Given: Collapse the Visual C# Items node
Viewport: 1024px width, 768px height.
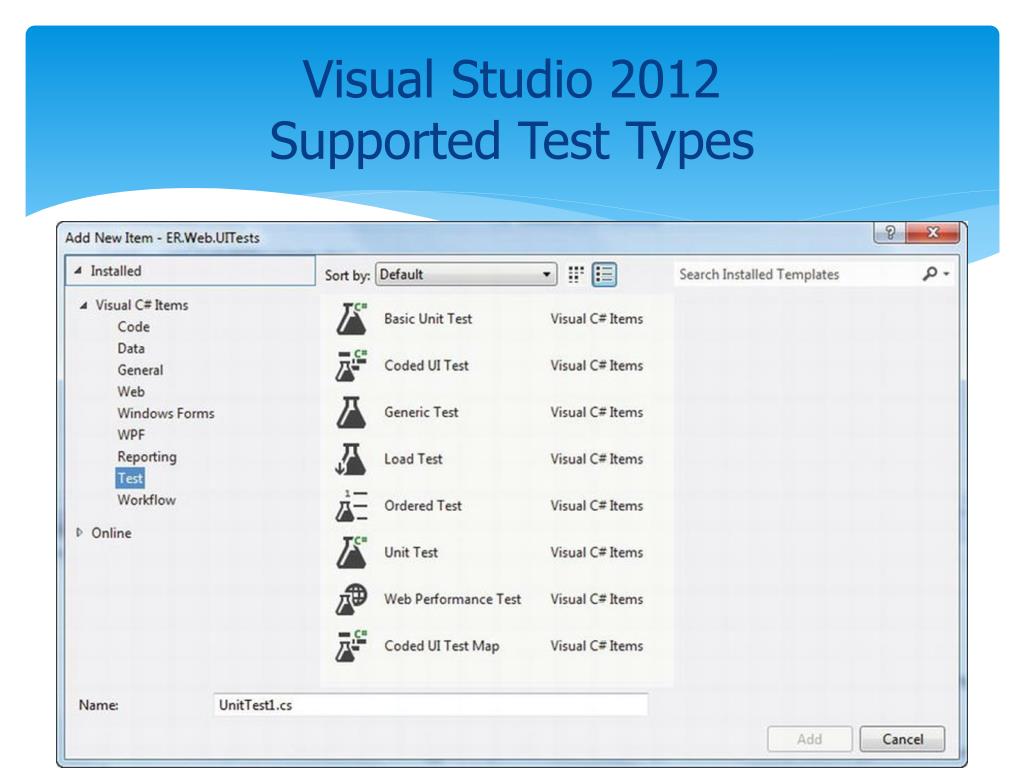Looking at the screenshot, I should (83, 305).
